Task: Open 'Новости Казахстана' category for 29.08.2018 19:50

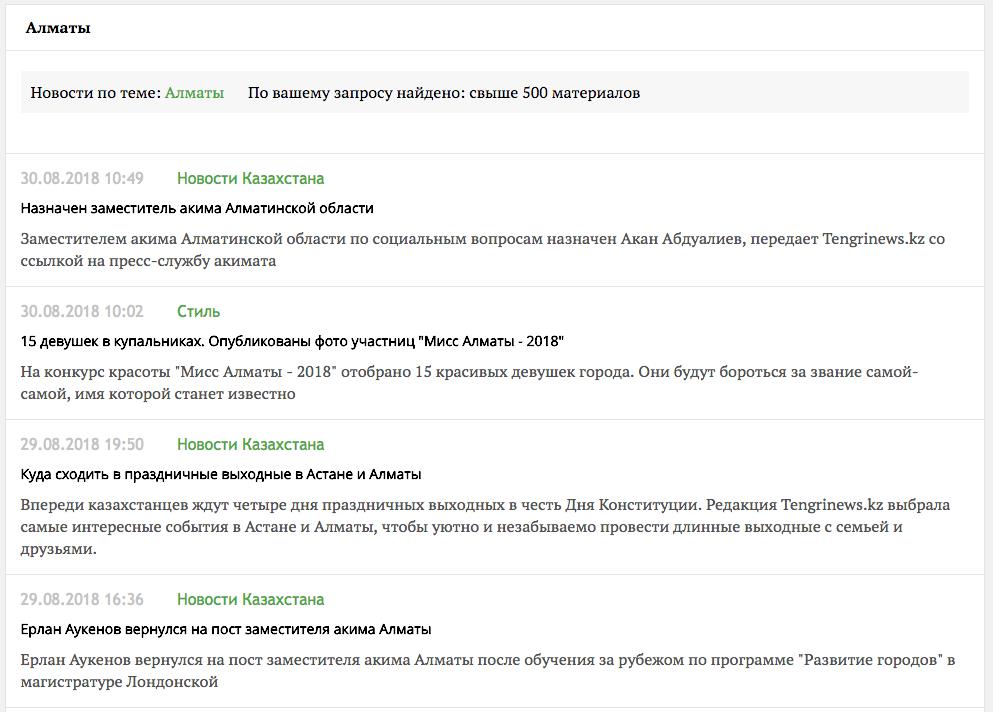Action: [x=250, y=445]
